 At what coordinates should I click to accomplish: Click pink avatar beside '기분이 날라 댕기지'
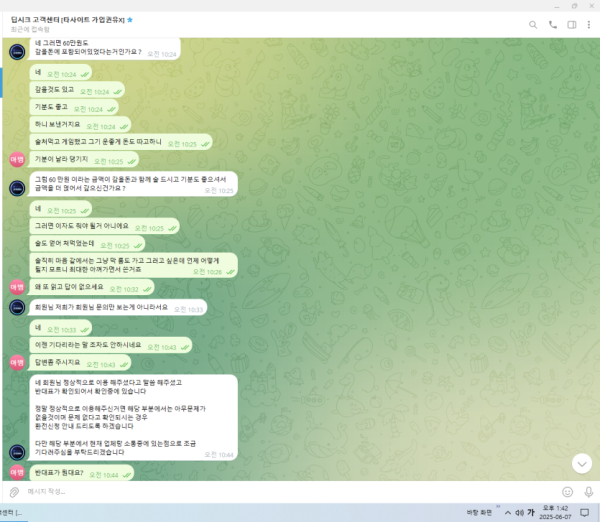point(17,159)
